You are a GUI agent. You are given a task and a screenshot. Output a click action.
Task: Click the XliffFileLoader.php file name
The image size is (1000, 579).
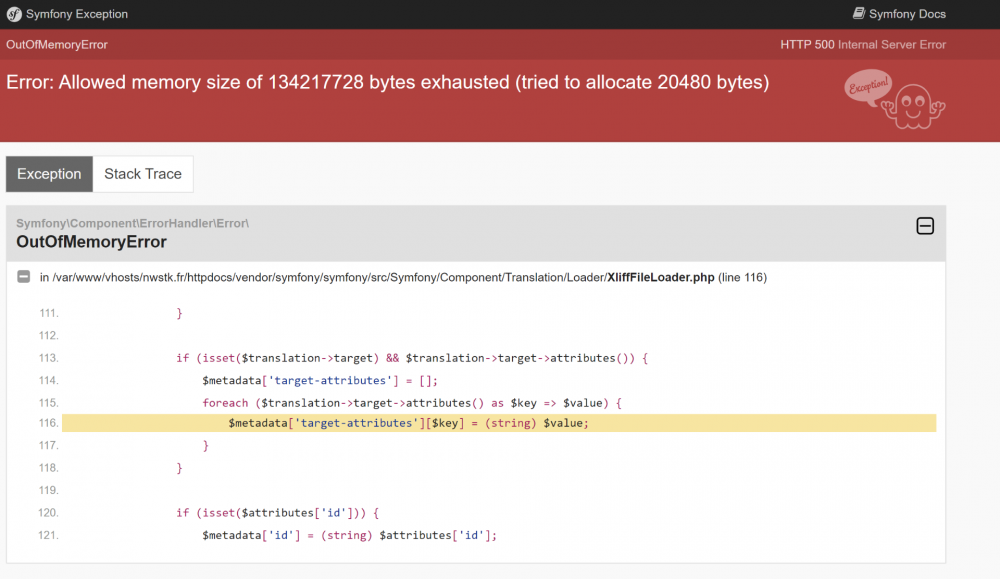click(661, 277)
